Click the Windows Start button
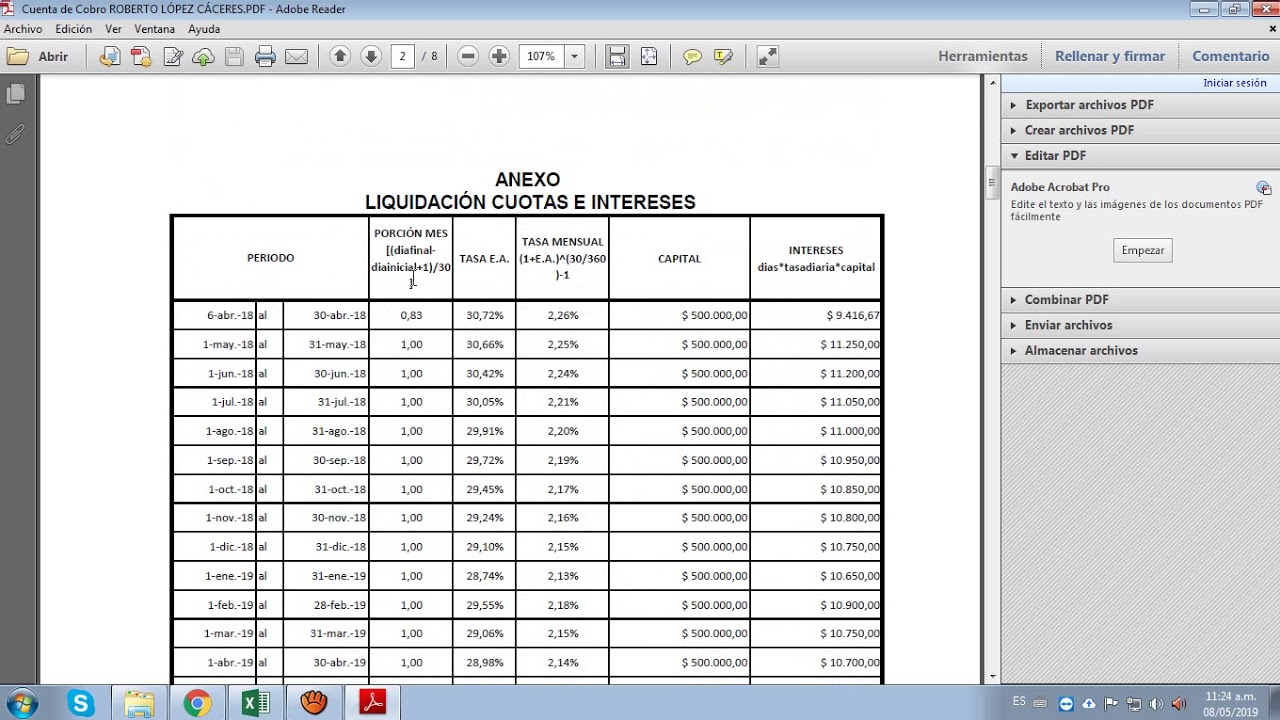 pos(21,703)
